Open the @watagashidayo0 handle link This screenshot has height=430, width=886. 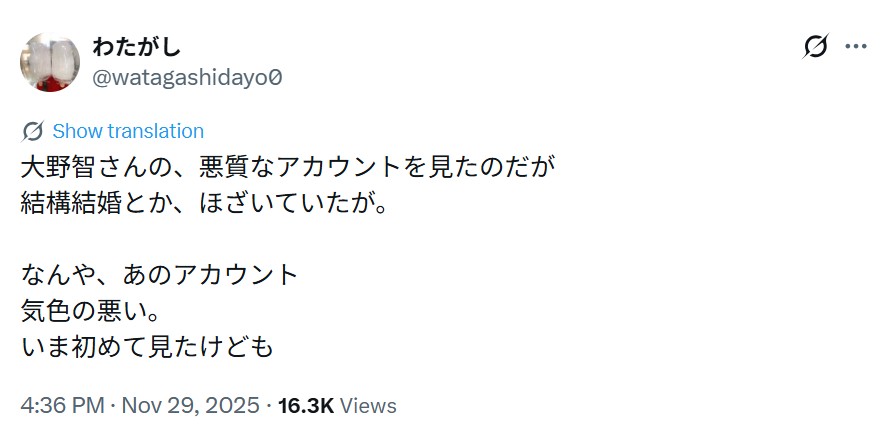(187, 76)
